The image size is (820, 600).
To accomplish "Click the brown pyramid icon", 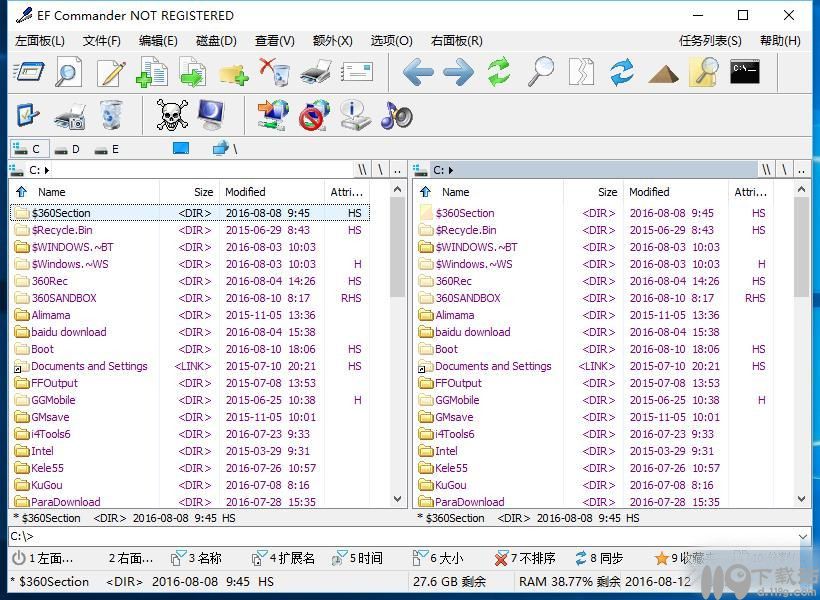I will point(663,74).
